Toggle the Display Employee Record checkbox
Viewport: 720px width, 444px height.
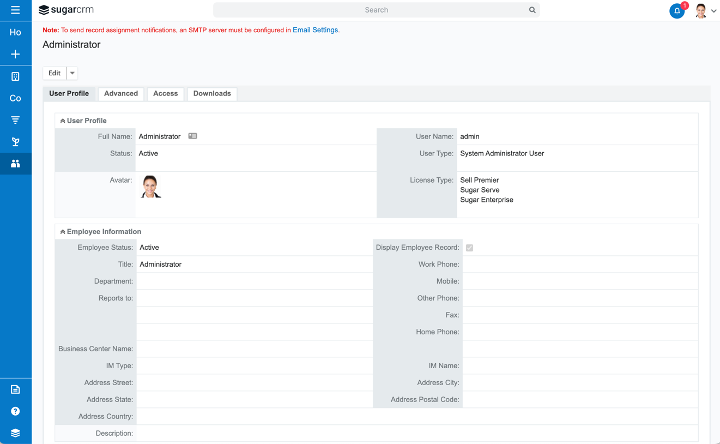point(469,247)
